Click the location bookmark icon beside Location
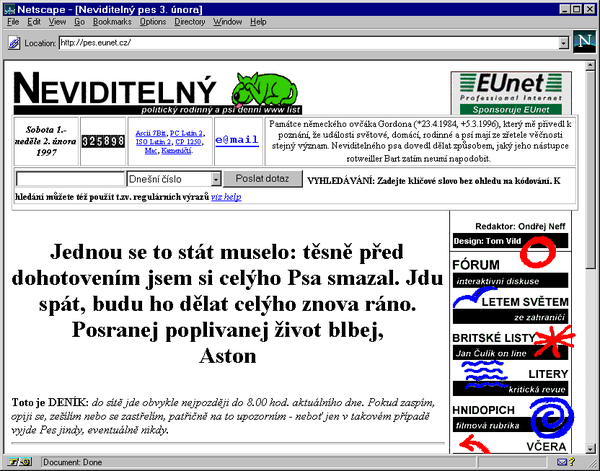Viewport: 600px width, 471px height. pos(13,43)
